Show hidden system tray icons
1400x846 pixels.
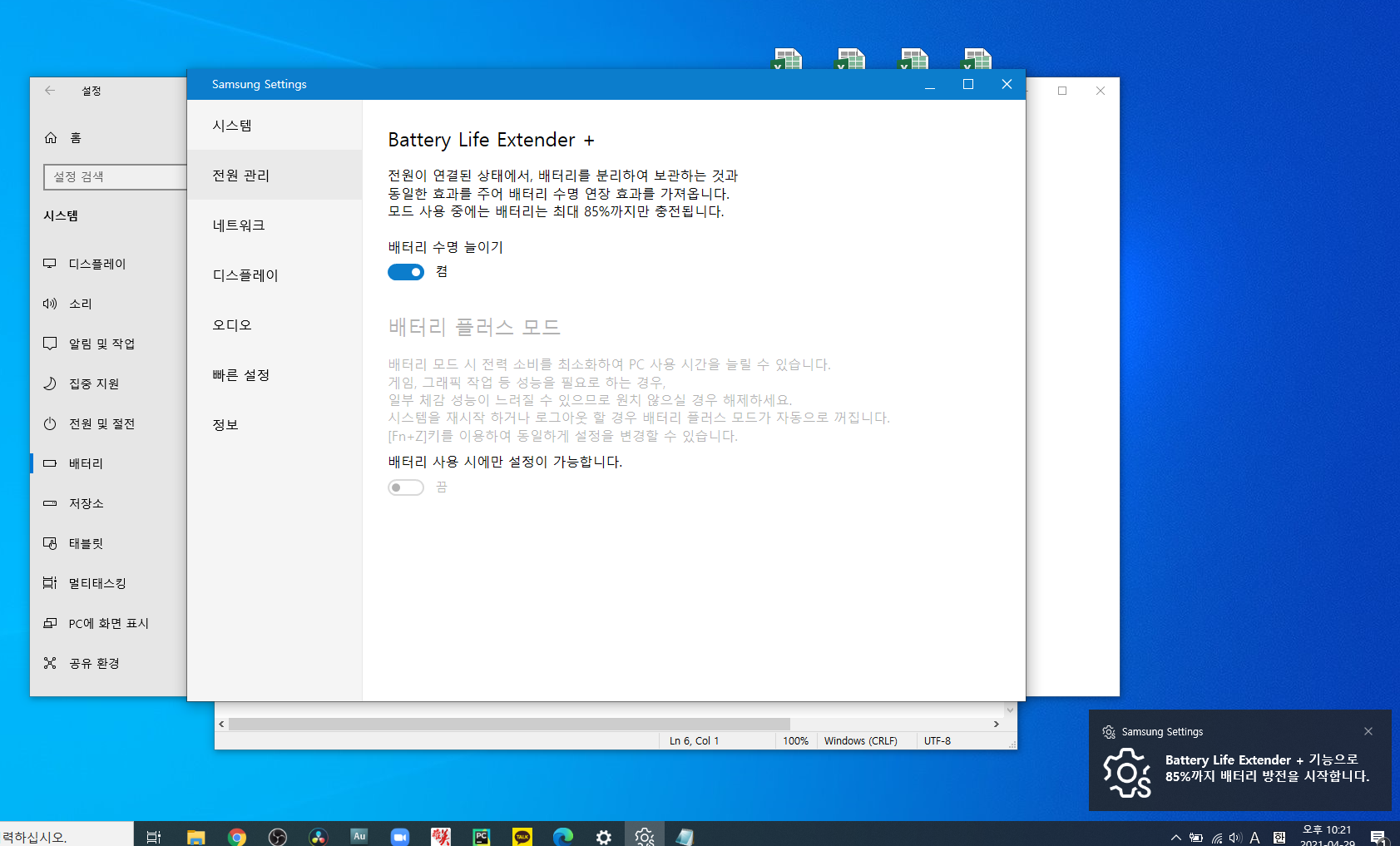(x=1175, y=837)
